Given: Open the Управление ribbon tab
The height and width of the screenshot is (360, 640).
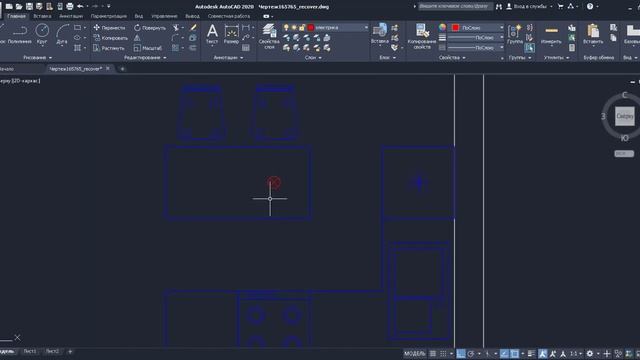Looking at the screenshot, I should click(164, 16).
